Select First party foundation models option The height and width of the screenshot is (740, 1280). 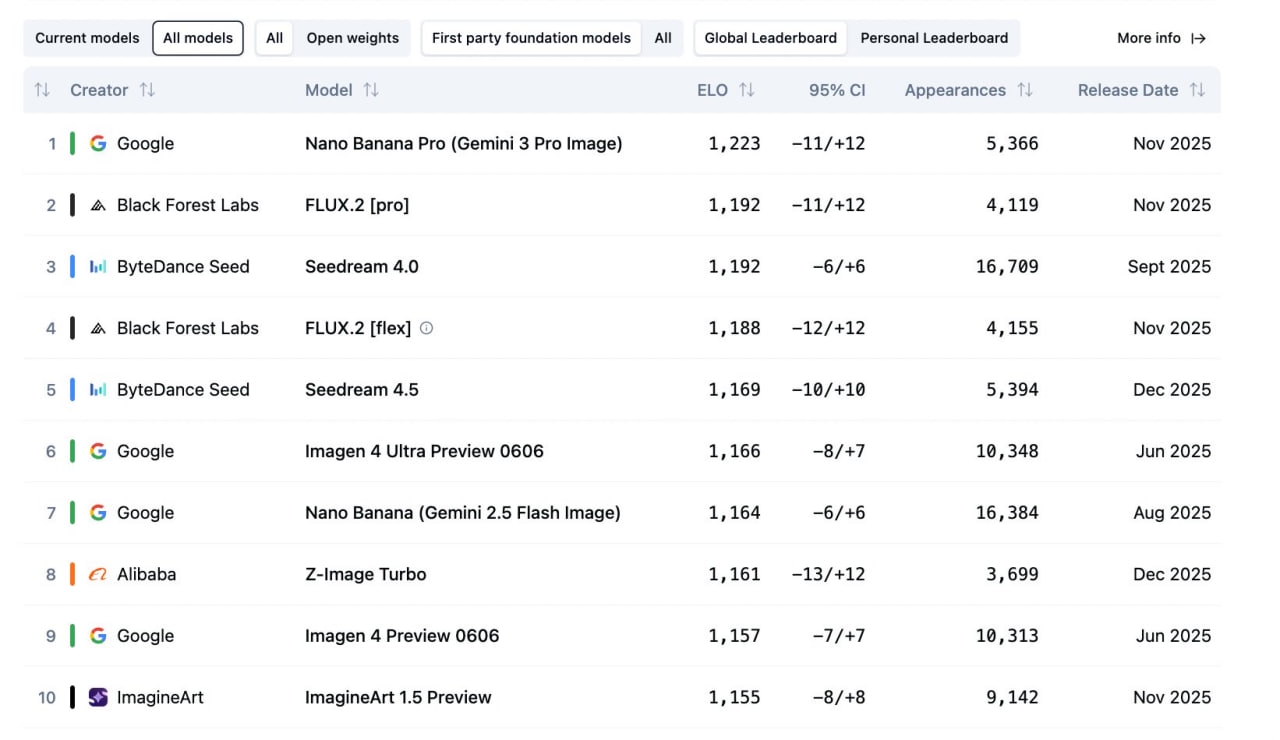[531, 38]
